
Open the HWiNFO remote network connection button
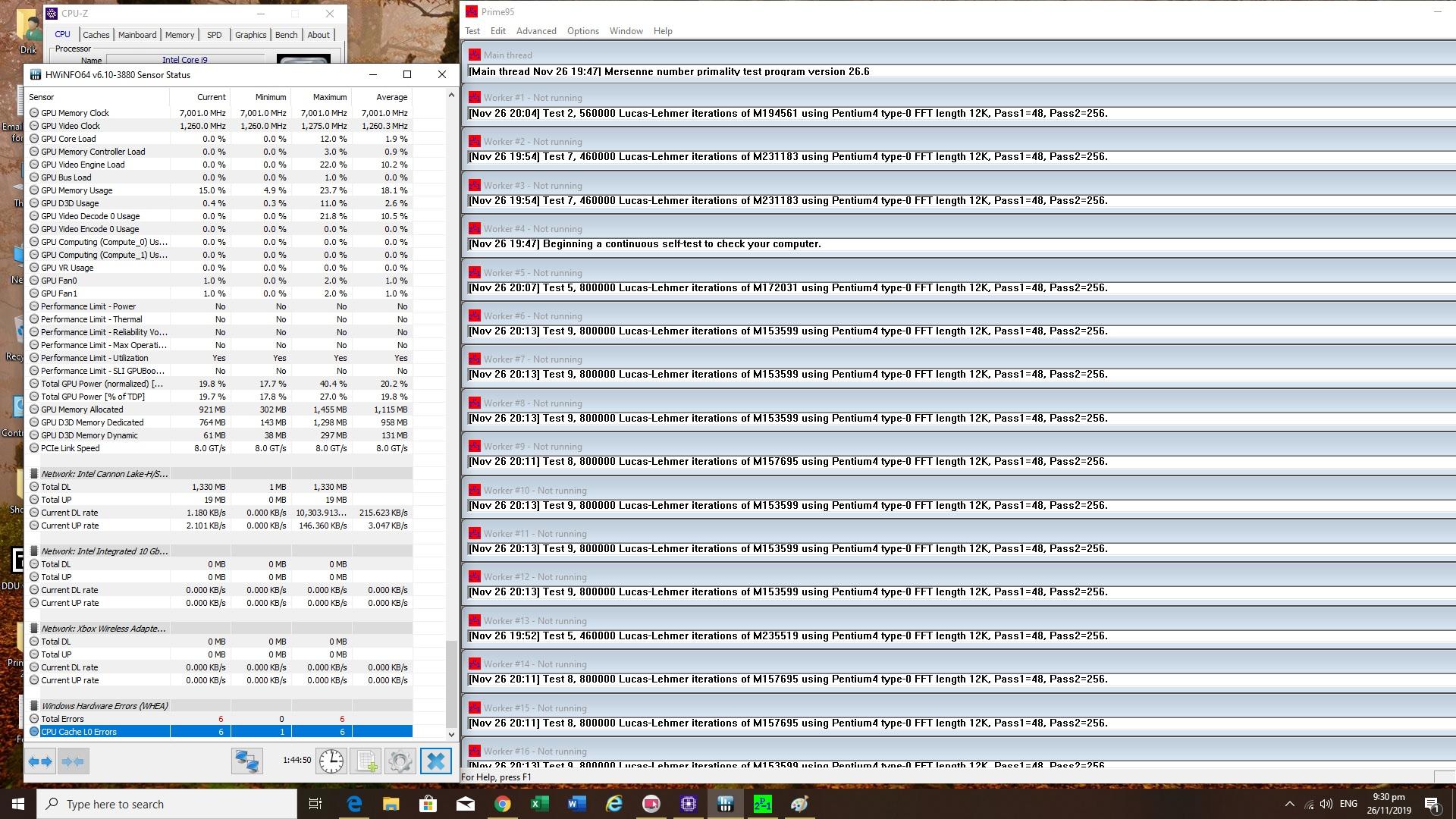point(247,761)
